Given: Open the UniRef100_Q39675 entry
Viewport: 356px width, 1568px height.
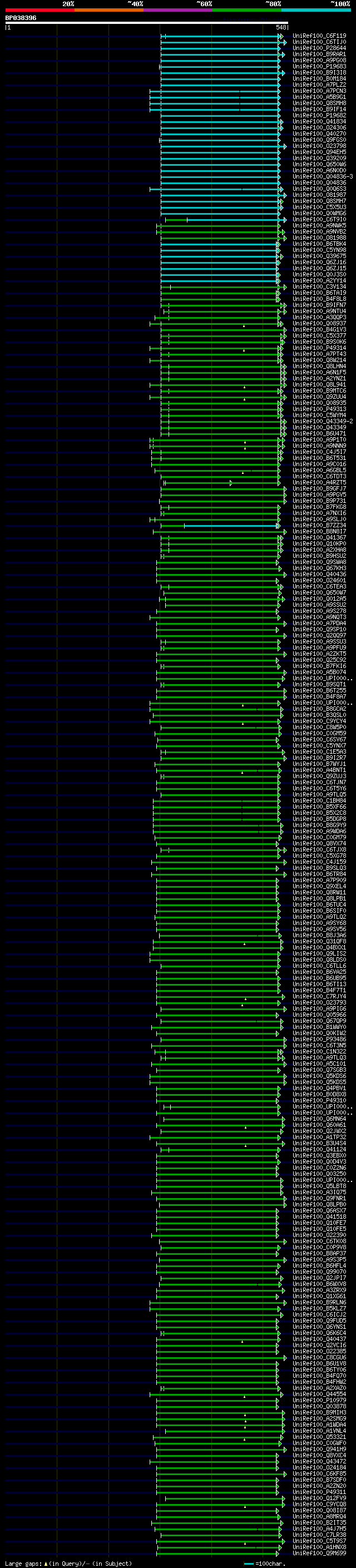Looking at the screenshot, I should [x=319, y=256].
